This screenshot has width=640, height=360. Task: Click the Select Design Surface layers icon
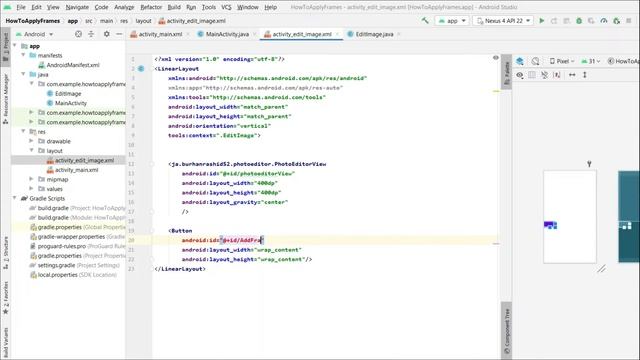(520, 61)
